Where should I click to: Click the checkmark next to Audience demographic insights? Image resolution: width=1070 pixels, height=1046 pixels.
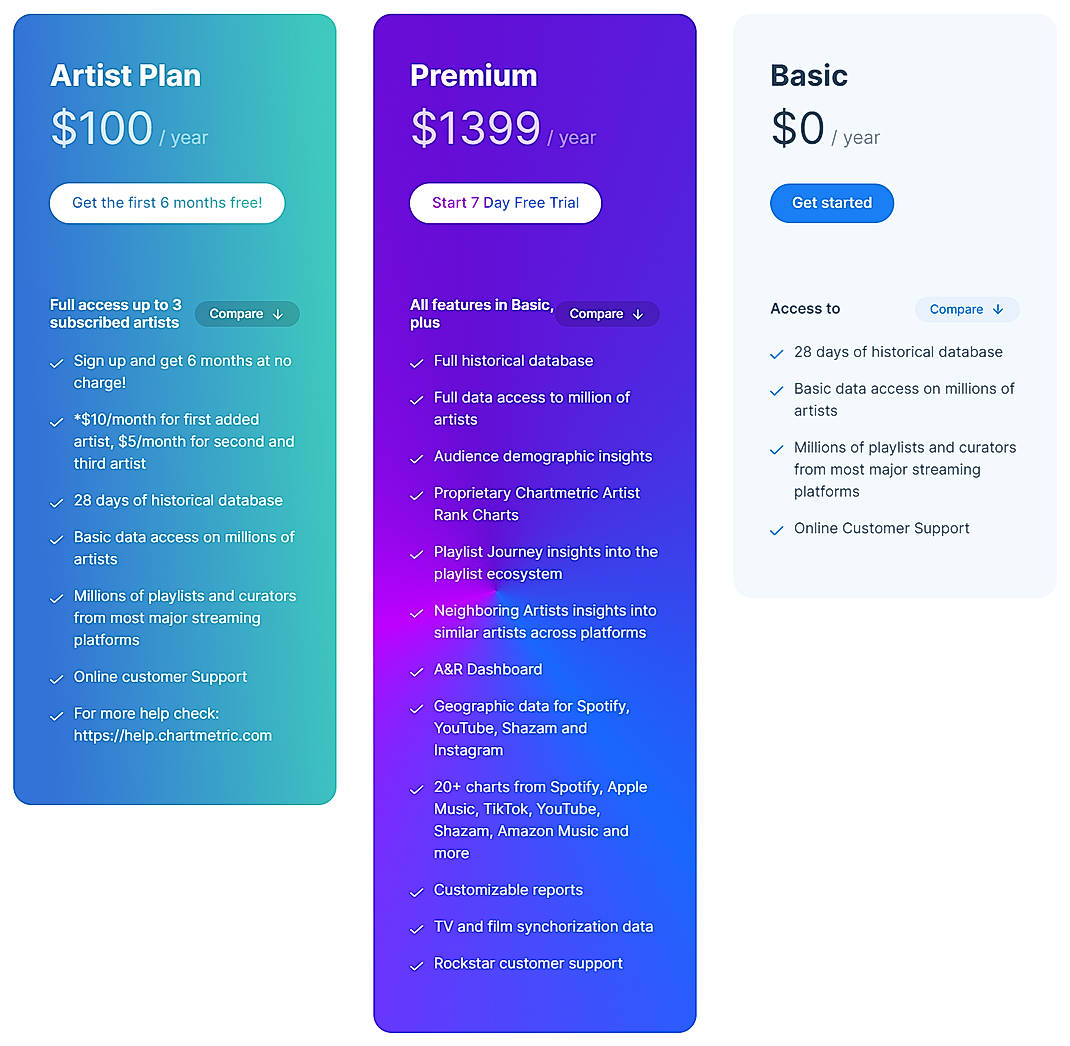coord(416,459)
